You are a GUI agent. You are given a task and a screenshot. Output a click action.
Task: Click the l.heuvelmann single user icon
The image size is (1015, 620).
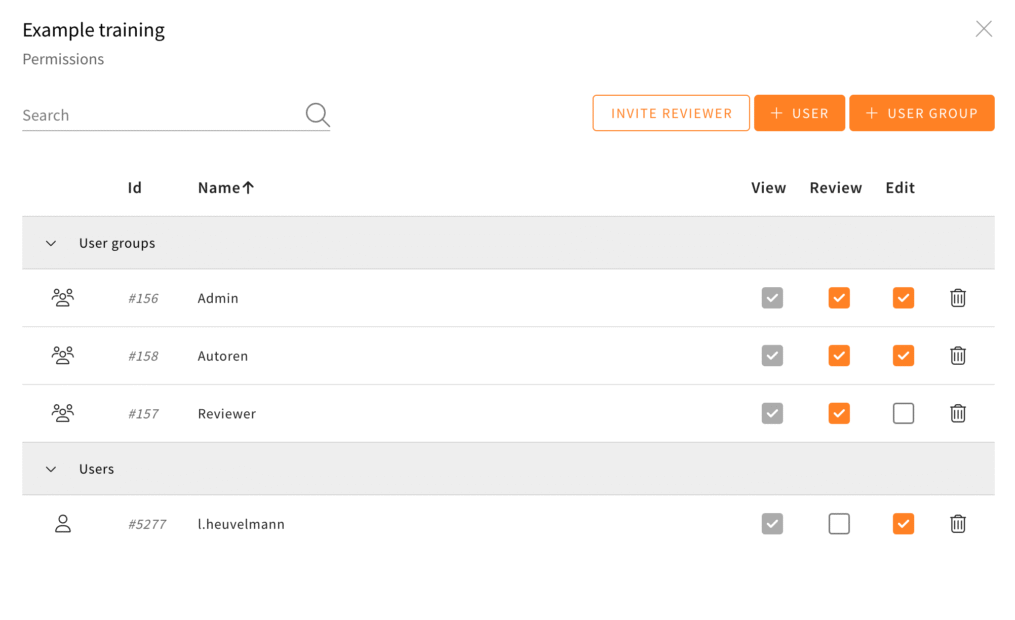coord(63,524)
